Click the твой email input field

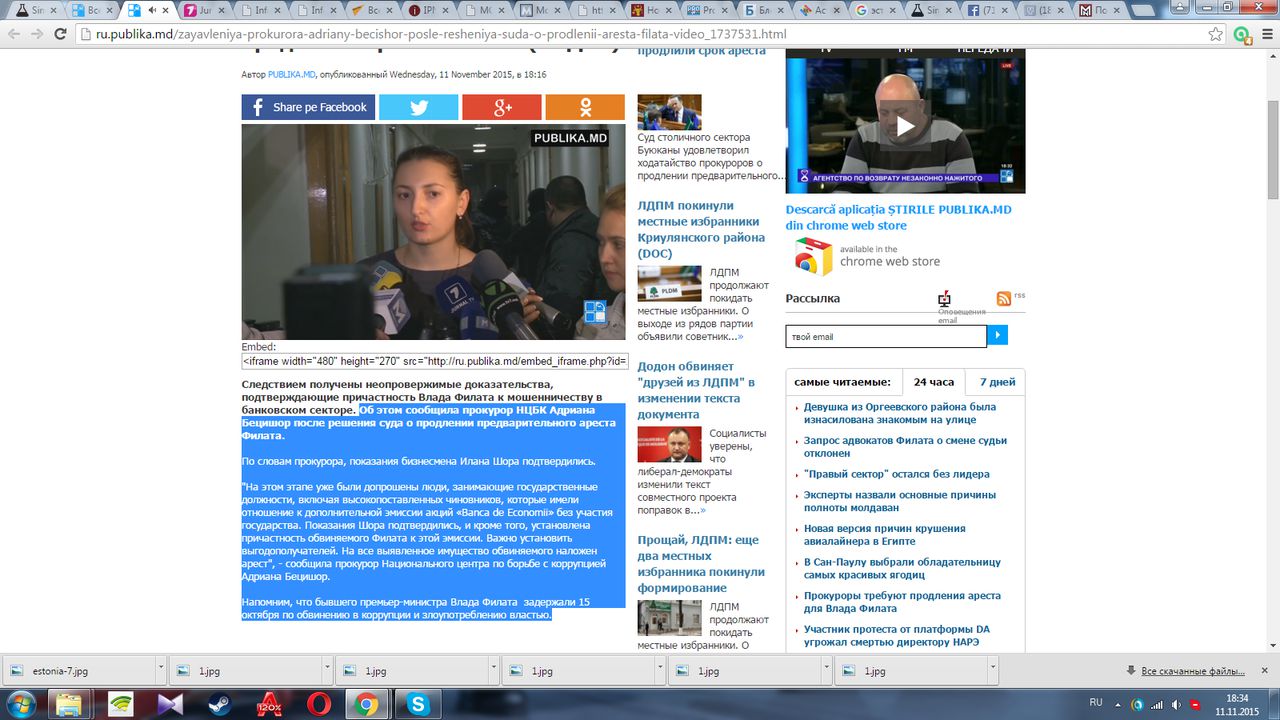coord(886,336)
